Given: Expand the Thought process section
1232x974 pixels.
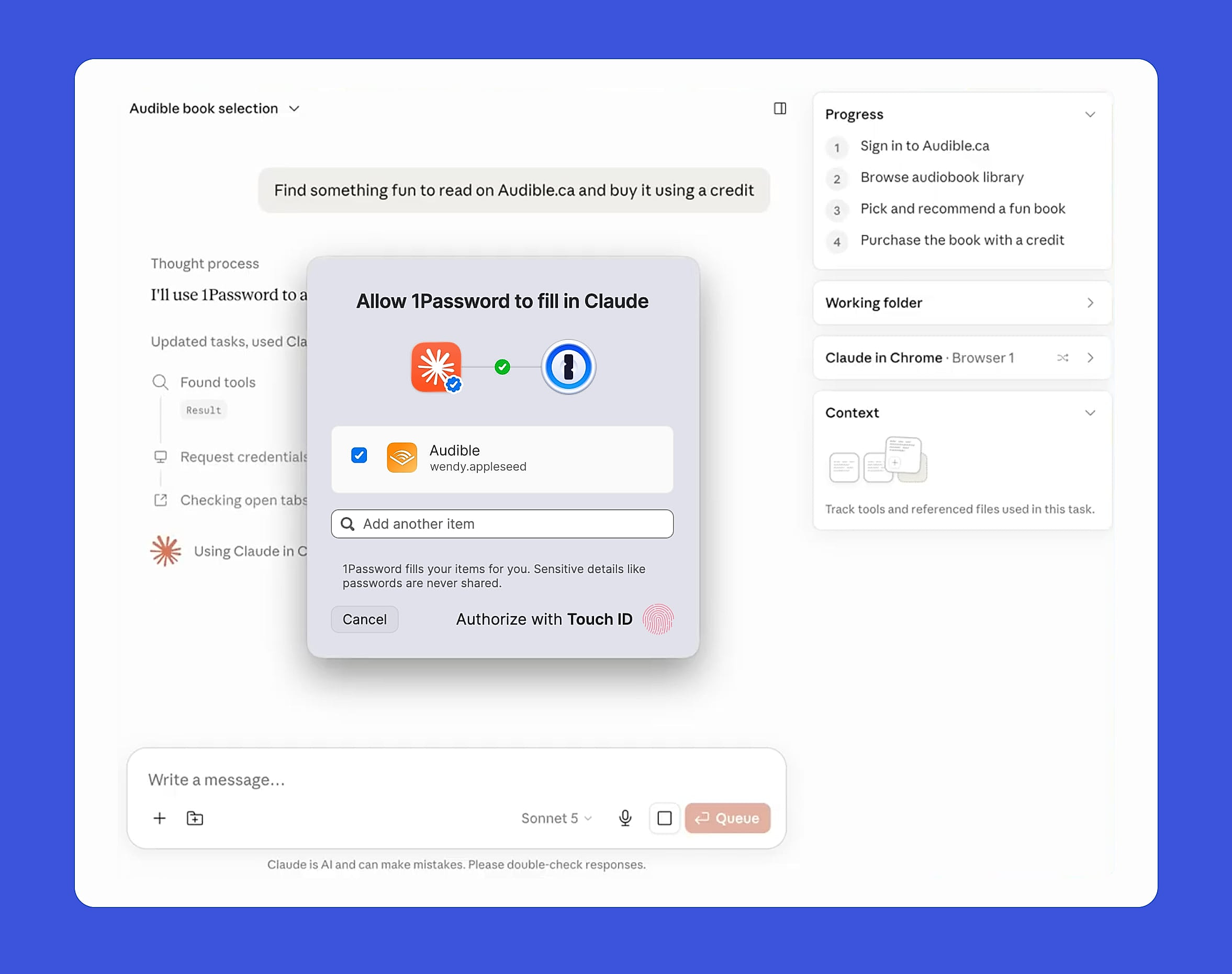Looking at the screenshot, I should (205, 263).
